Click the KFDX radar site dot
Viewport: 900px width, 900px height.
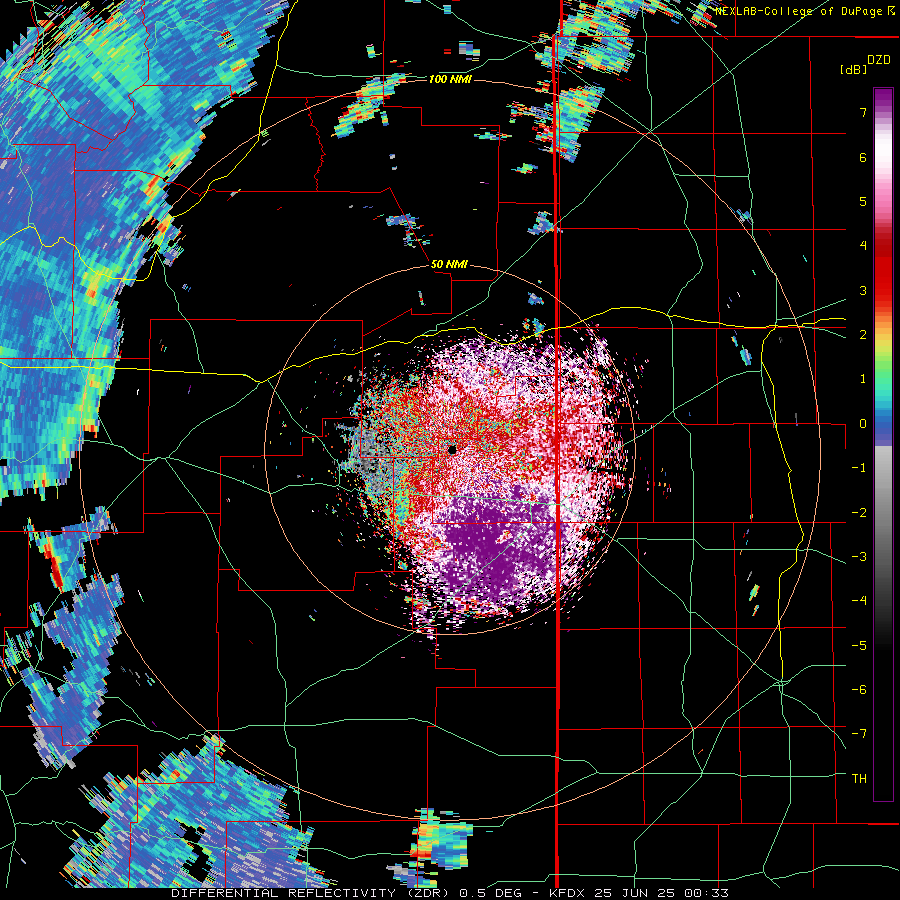coord(452,450)
